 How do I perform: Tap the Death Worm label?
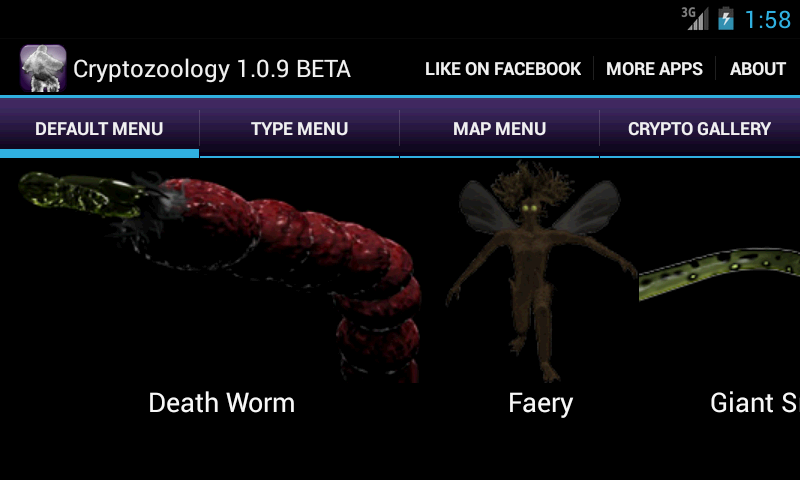pos(221,402)
